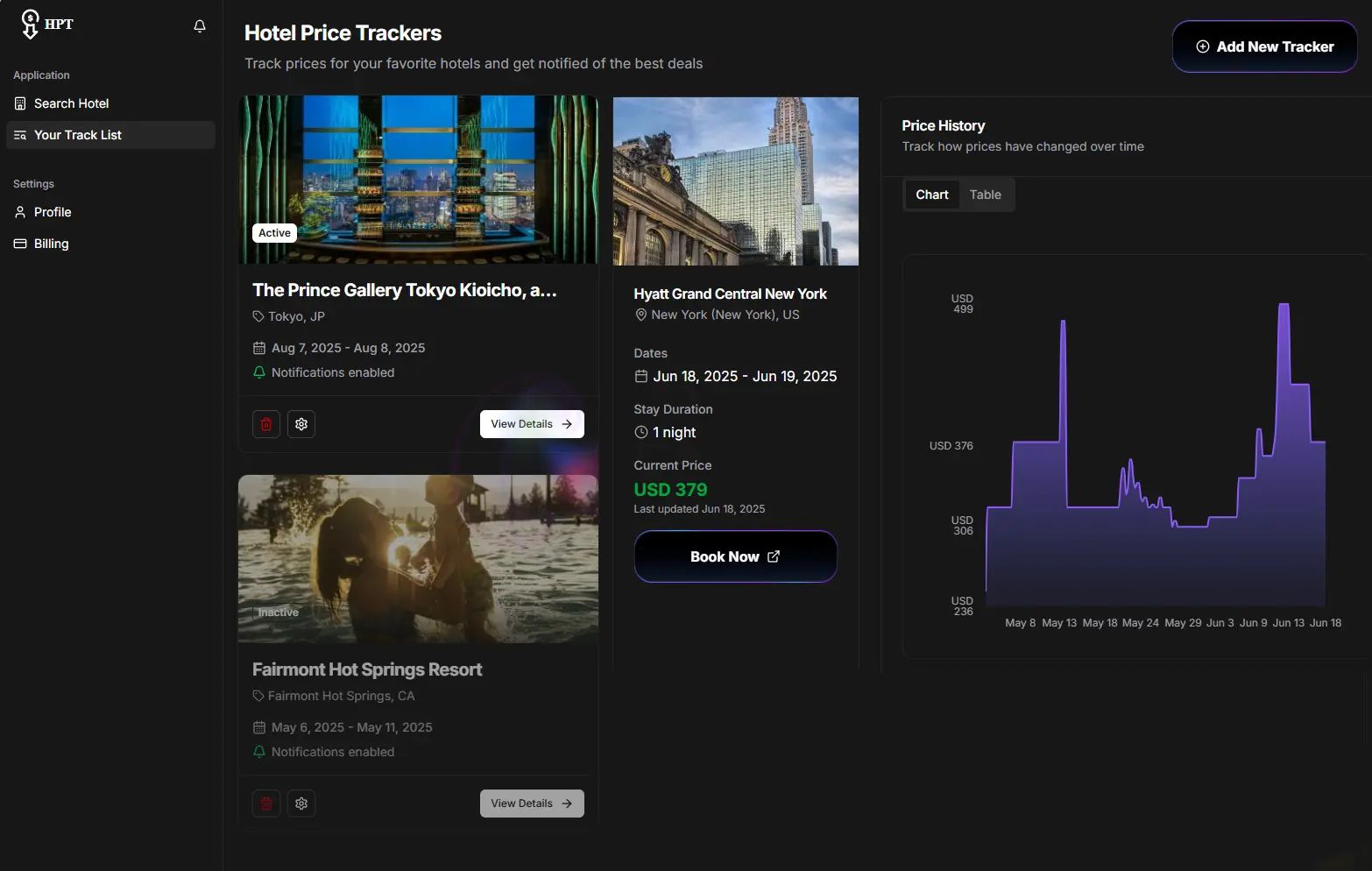Open the Profile settings icon
1372x871 pixels.
tap(20, 212)
